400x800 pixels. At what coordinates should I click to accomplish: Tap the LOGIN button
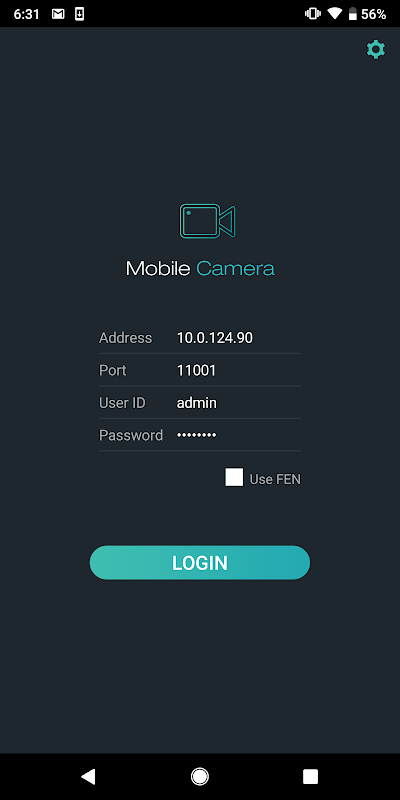pos(200,563)
